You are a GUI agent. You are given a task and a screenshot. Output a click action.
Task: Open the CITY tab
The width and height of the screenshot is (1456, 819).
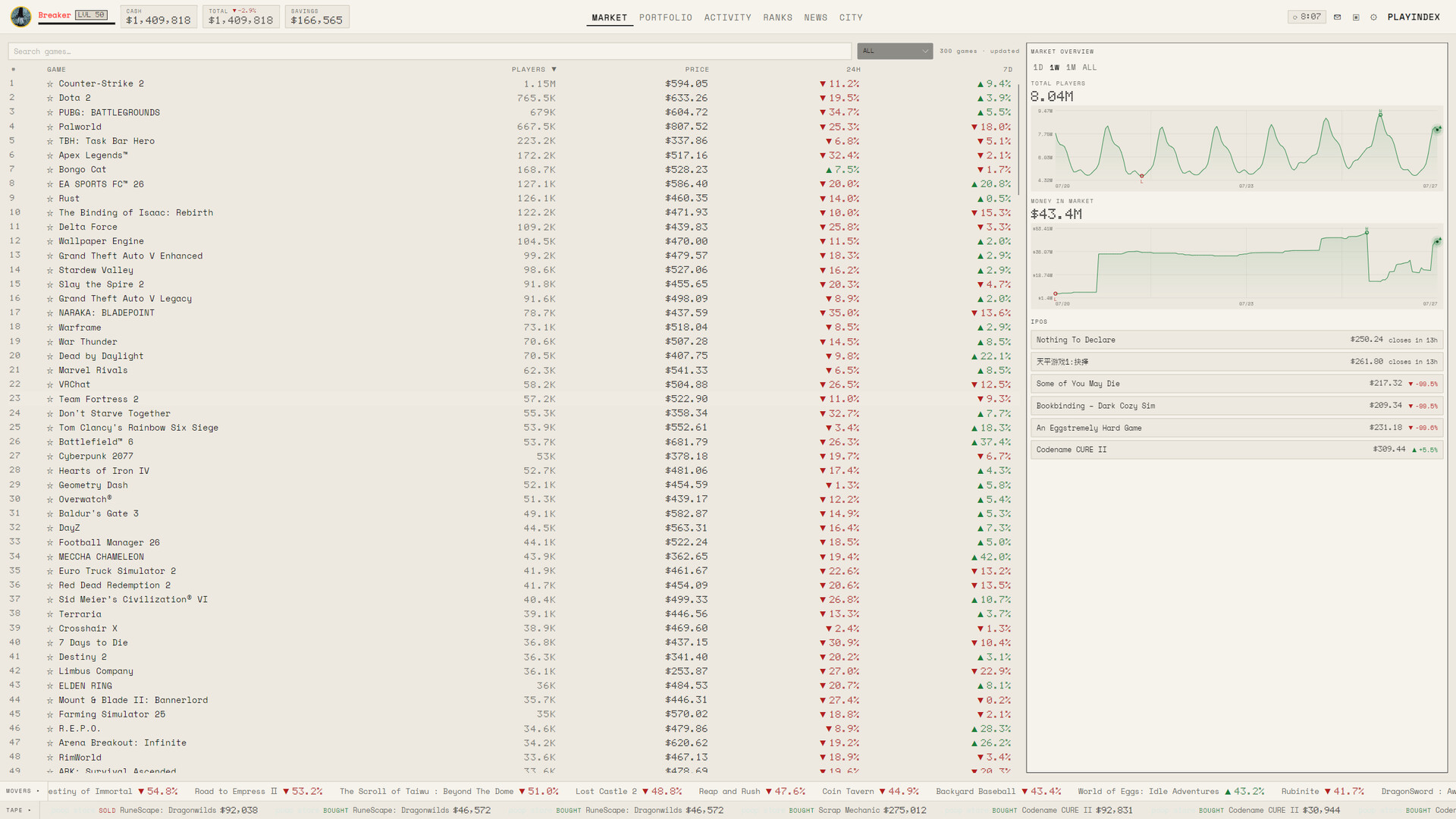[851, 17]
